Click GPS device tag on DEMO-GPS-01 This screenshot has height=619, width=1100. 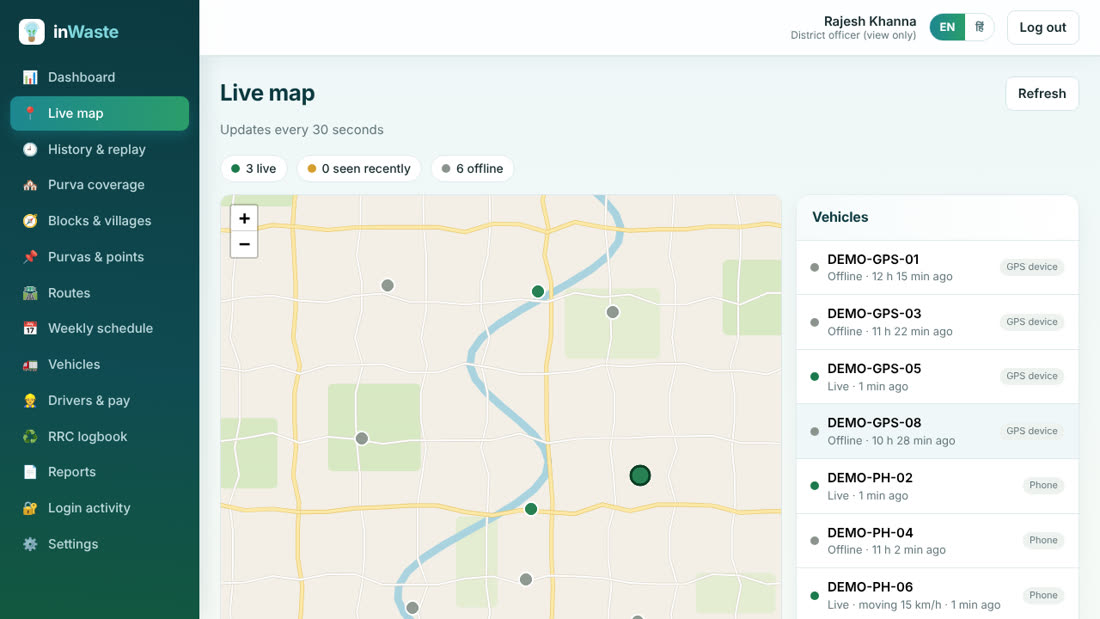pos(1031,267)
